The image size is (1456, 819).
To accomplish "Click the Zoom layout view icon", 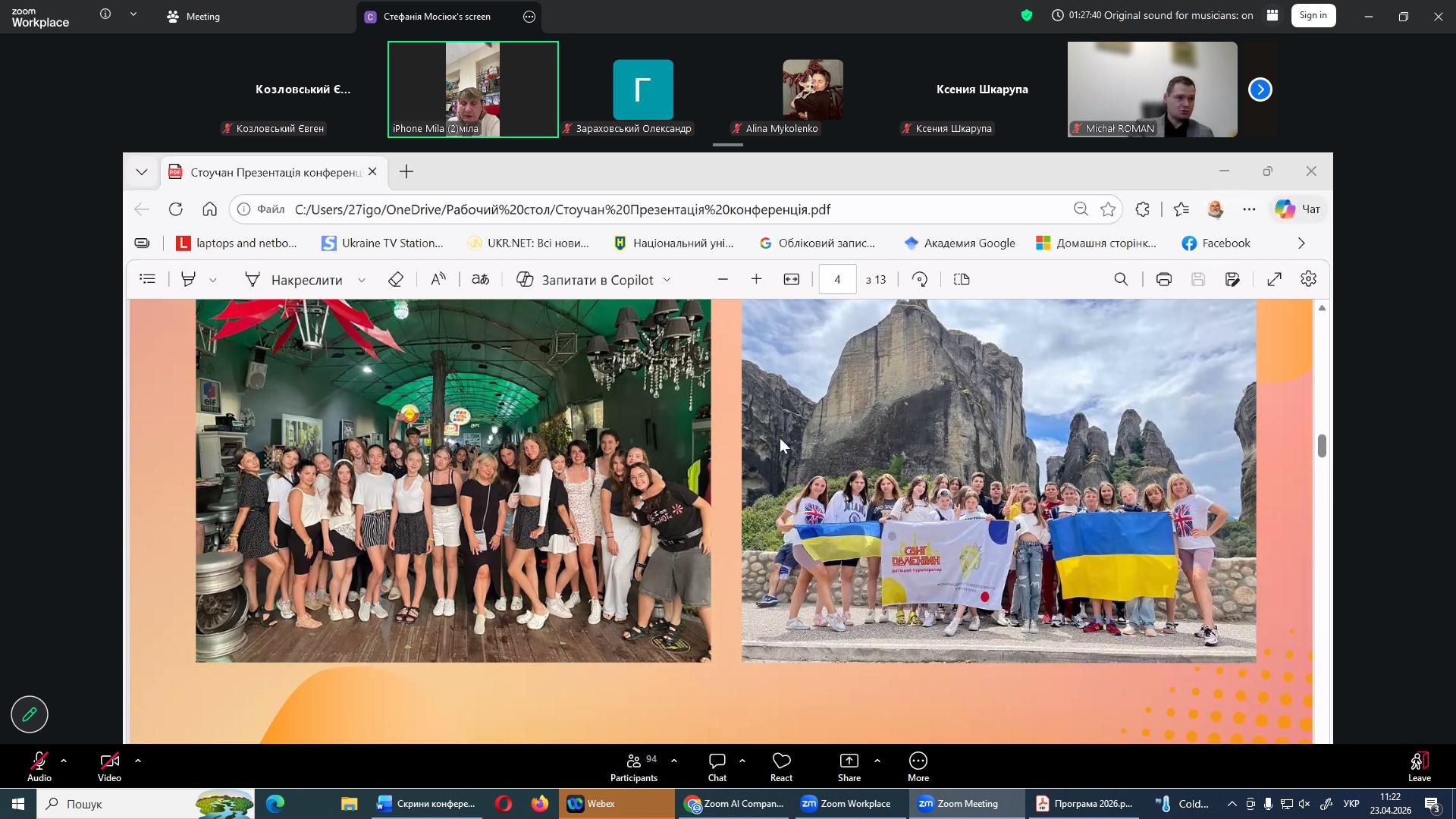I will pyautogui.click(x=1272, y=15).
